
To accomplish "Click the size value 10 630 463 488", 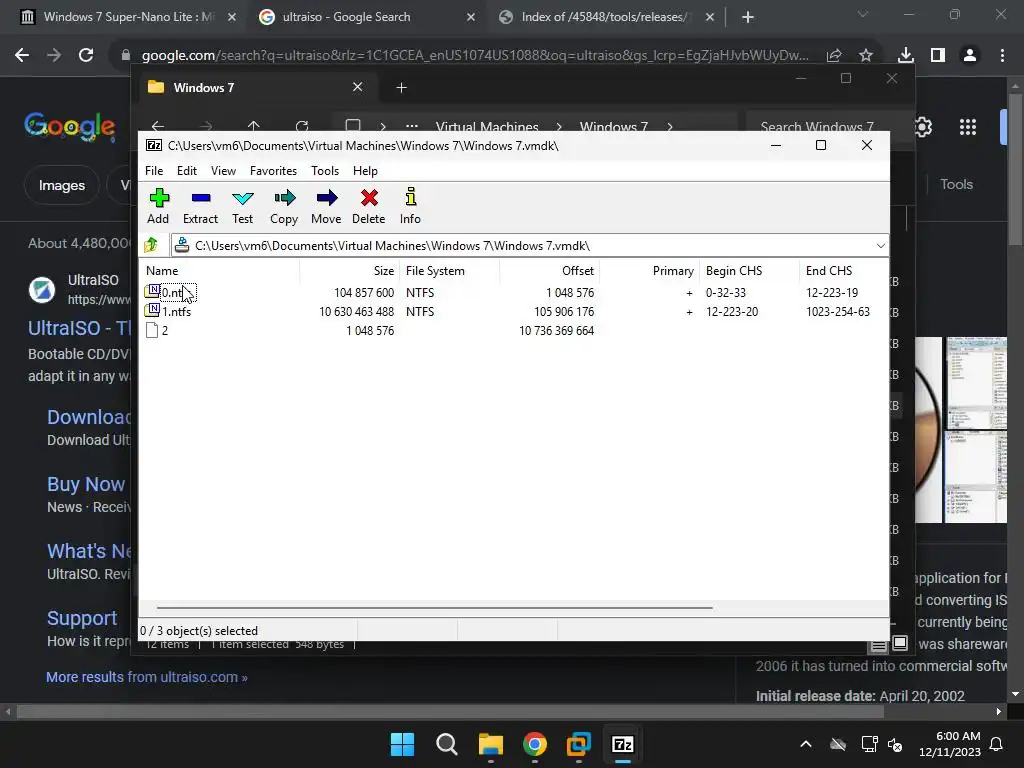I will [x=357, y=312].
